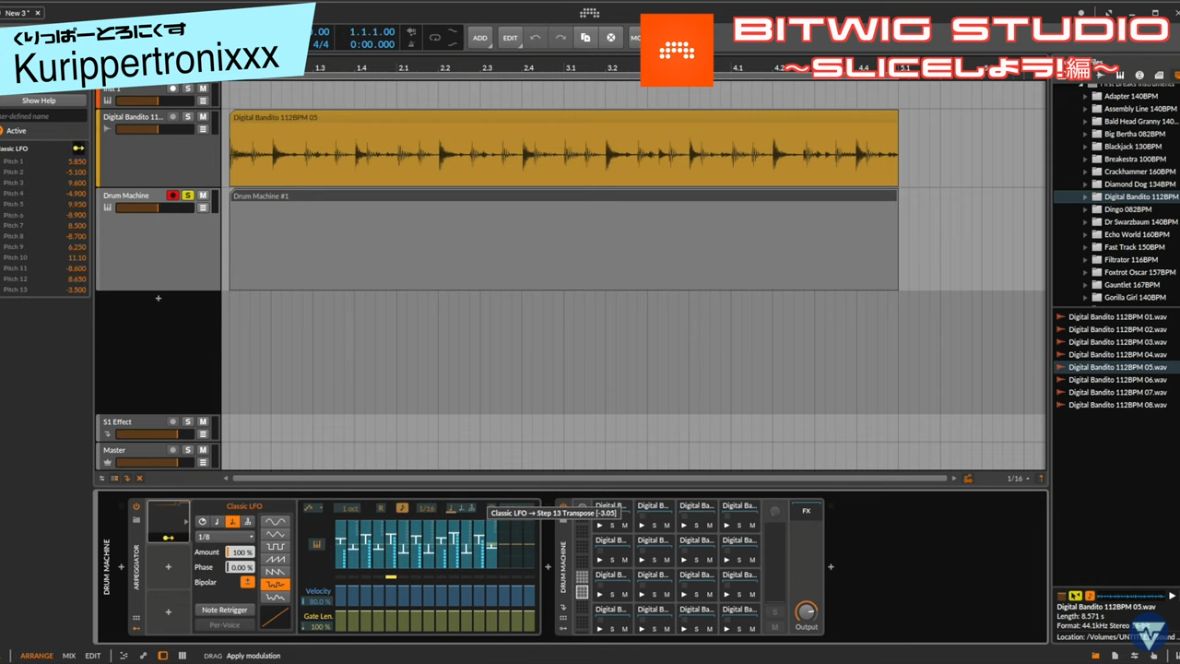1180x664 pixels.
Task: Click the Digital Bandito 112BPM 05 audio clip
Action: tap(564, 148)
